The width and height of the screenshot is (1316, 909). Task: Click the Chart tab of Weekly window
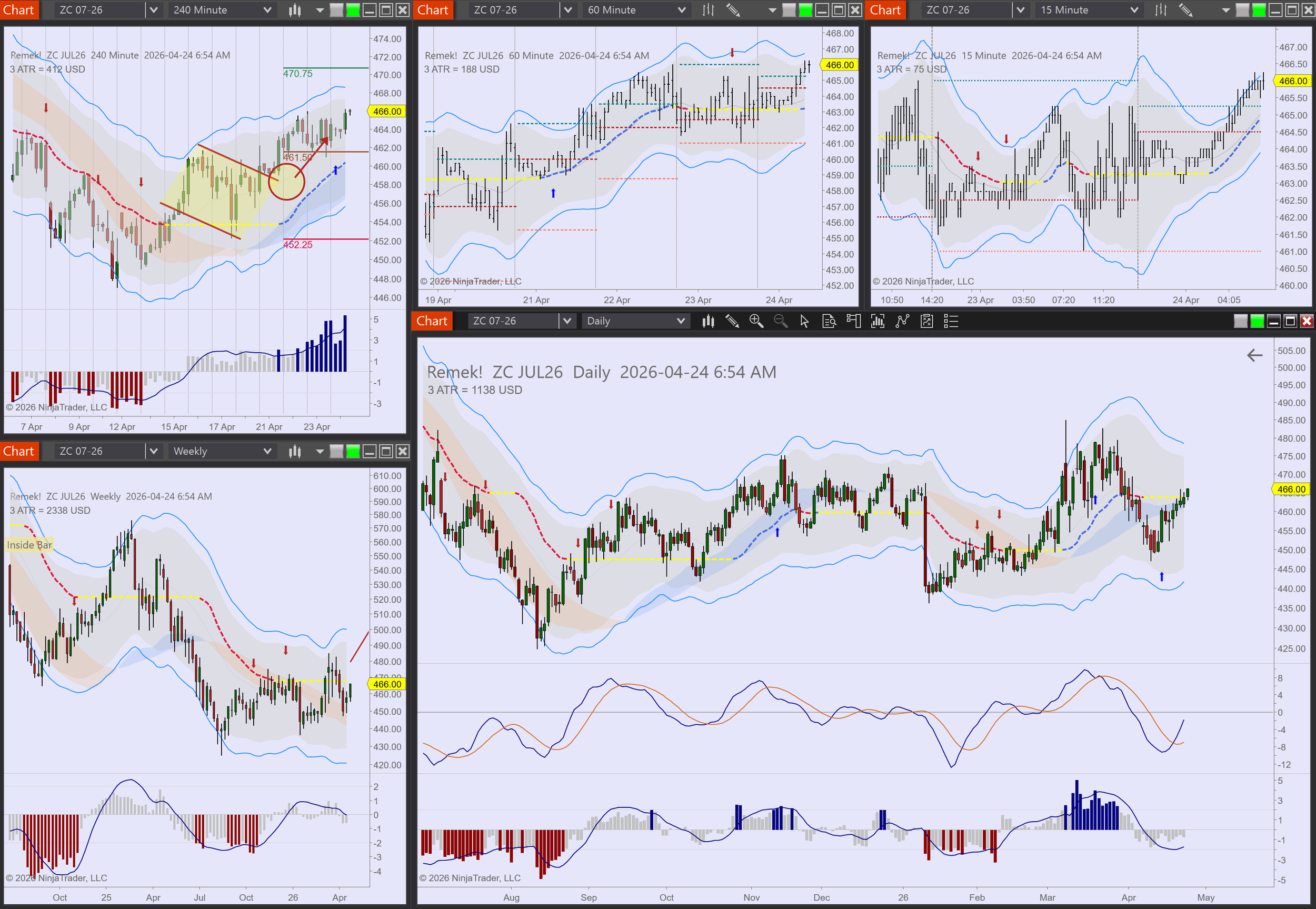(19, 451)
